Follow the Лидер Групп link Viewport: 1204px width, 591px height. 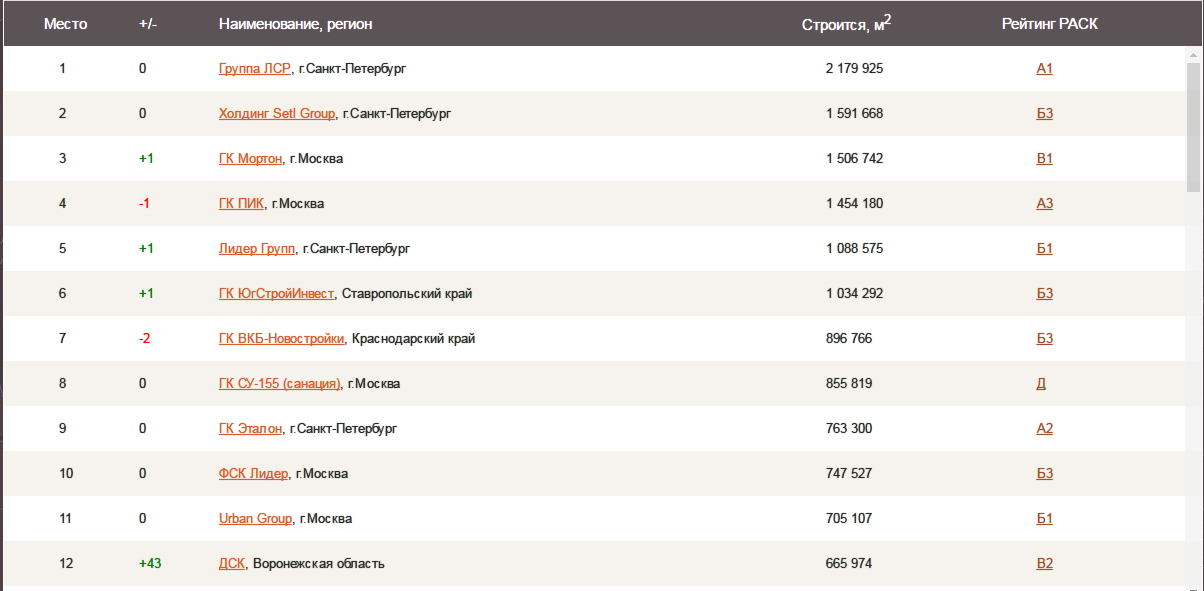(x=257, y=249)
